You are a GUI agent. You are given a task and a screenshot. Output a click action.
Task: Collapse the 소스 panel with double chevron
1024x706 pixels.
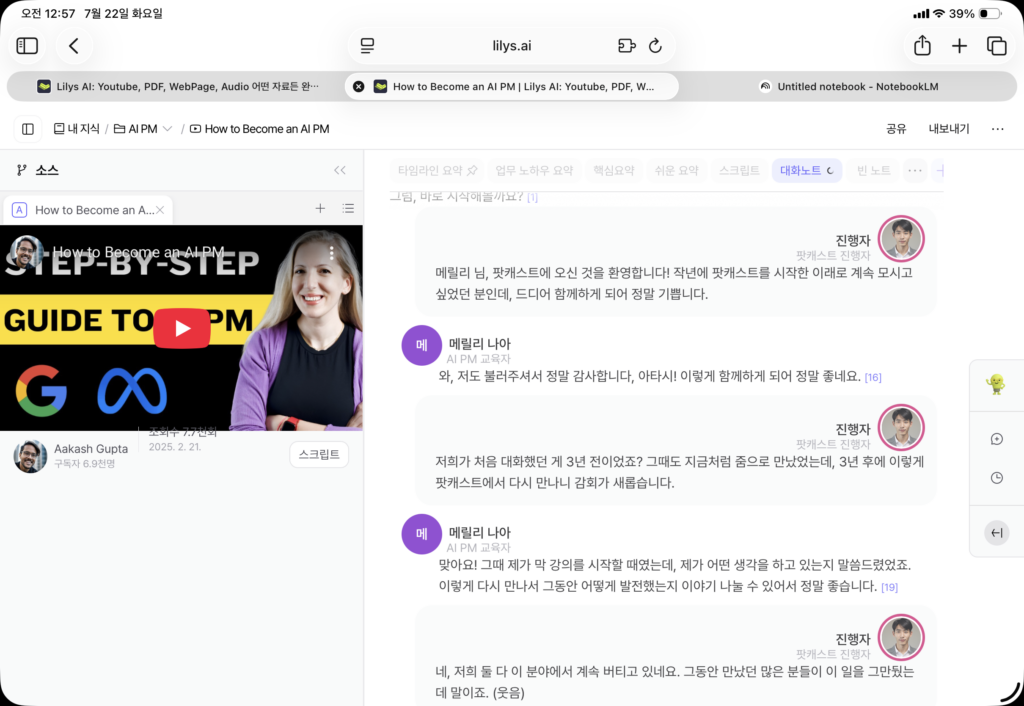340,170
